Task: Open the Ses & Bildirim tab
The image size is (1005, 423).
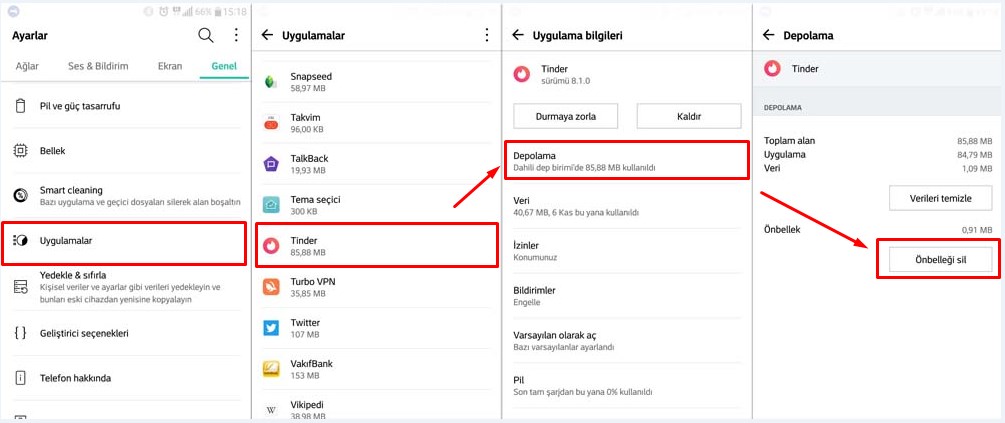Action: click(98, 66)
